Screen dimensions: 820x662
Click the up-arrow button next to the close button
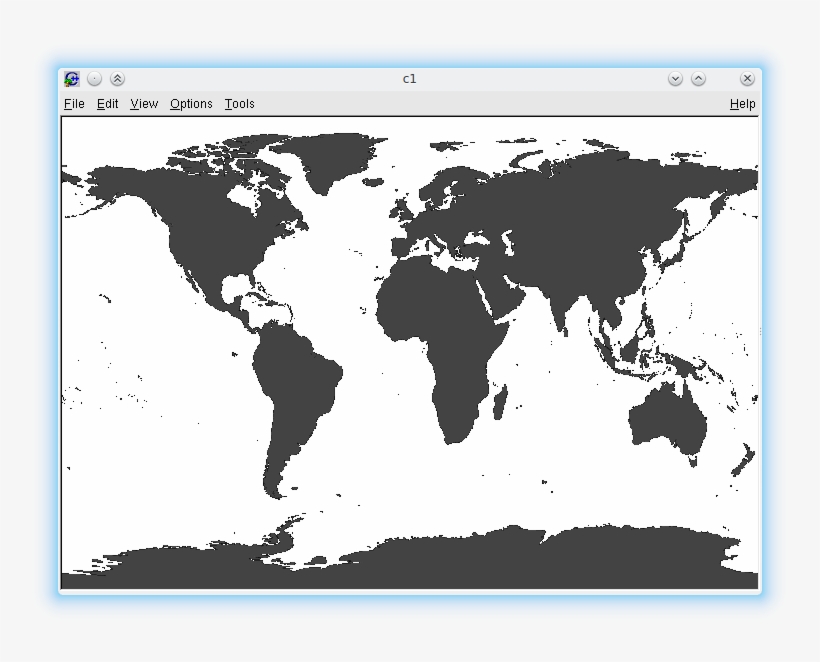coord(699,78)
